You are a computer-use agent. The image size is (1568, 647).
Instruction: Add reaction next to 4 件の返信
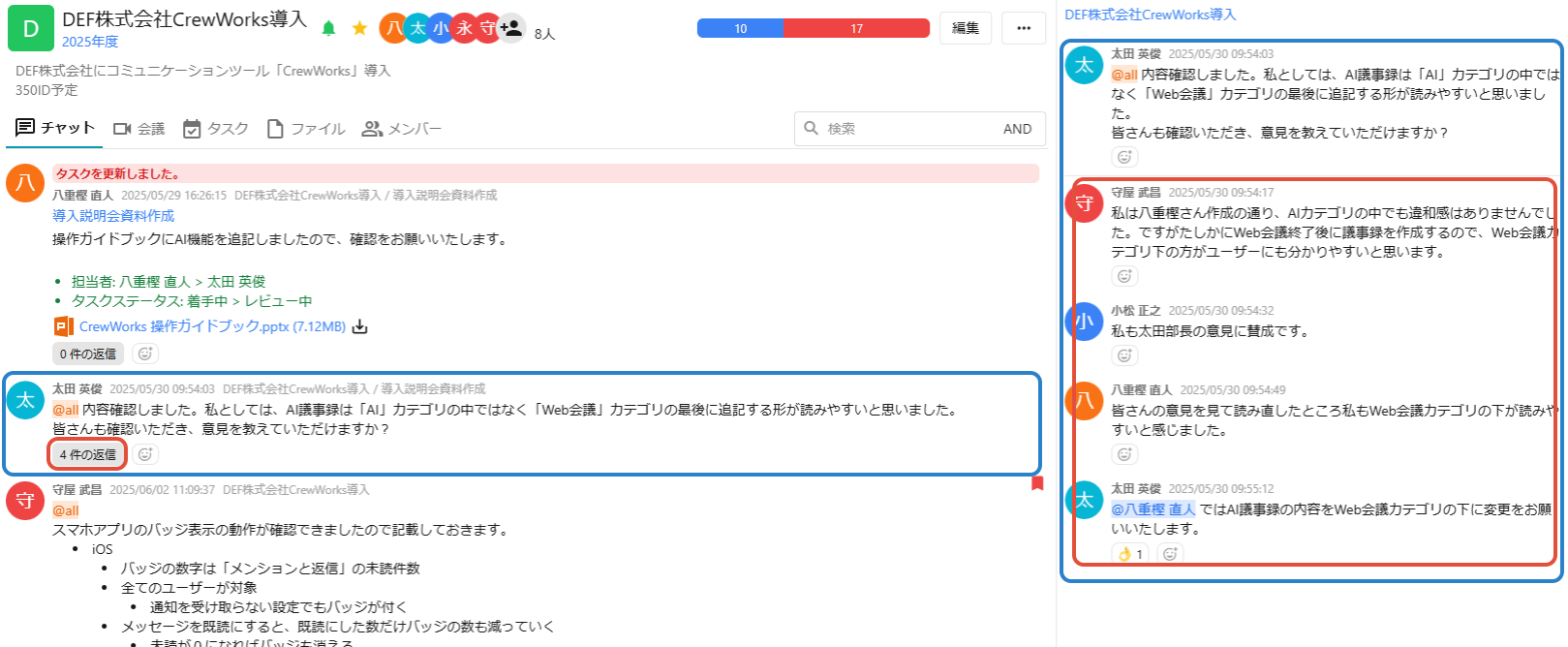(x=145, y=454)
